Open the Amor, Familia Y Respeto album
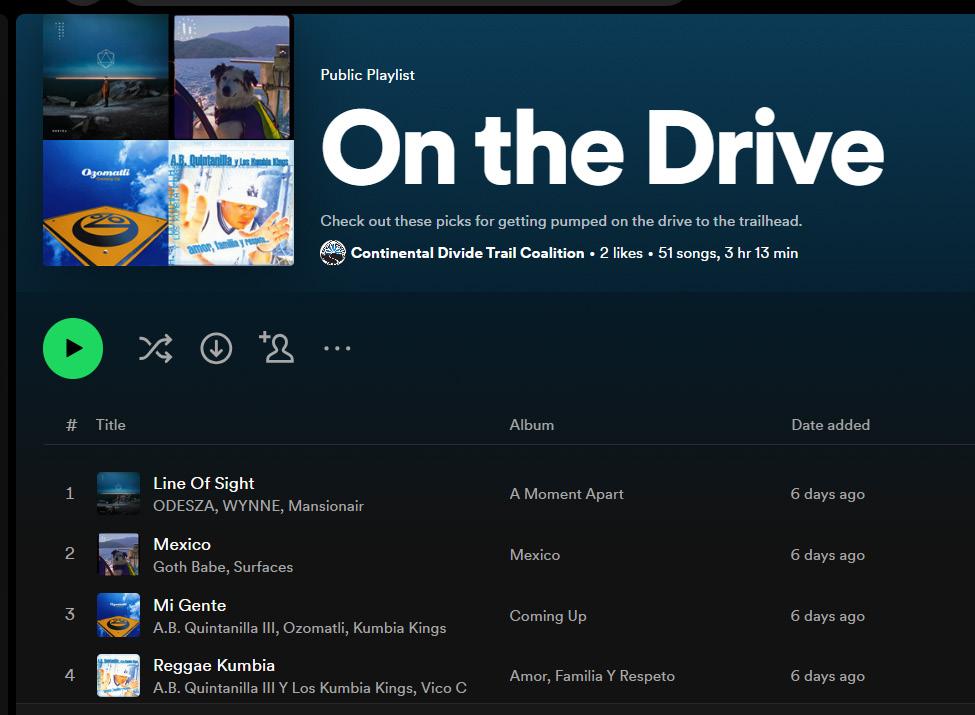 592,676
